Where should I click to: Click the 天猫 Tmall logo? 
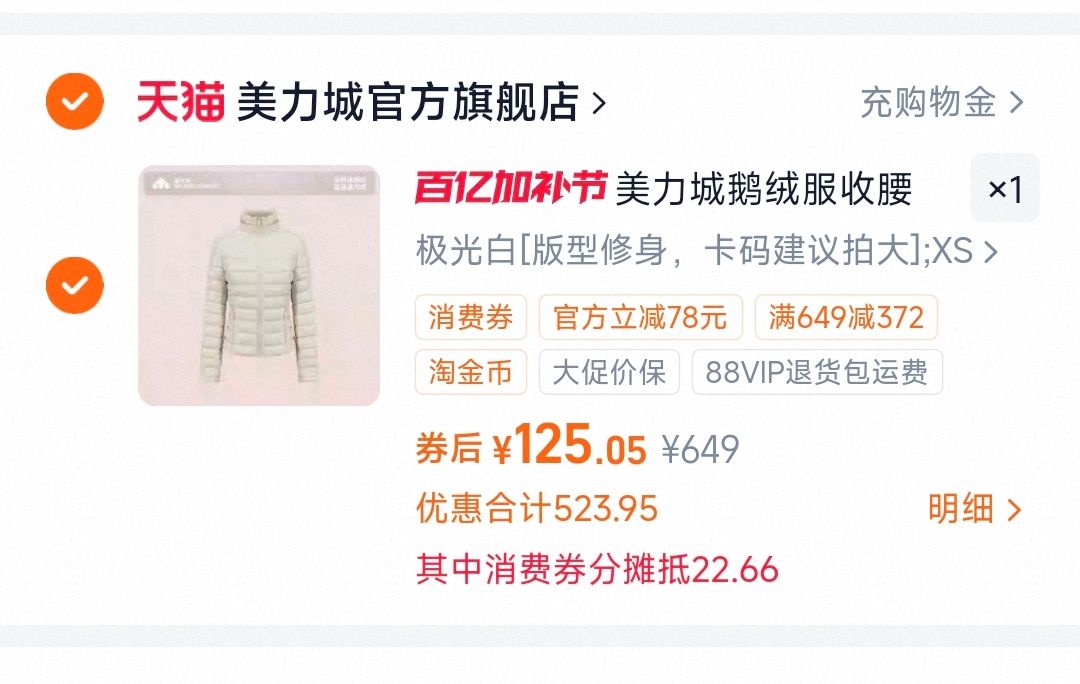[180, 102]
